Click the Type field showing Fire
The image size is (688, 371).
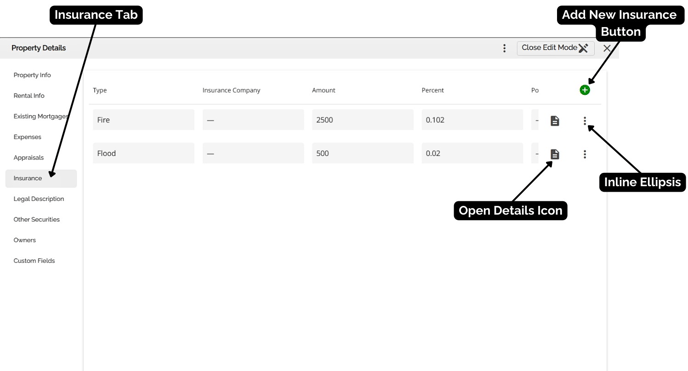point(143,120)
